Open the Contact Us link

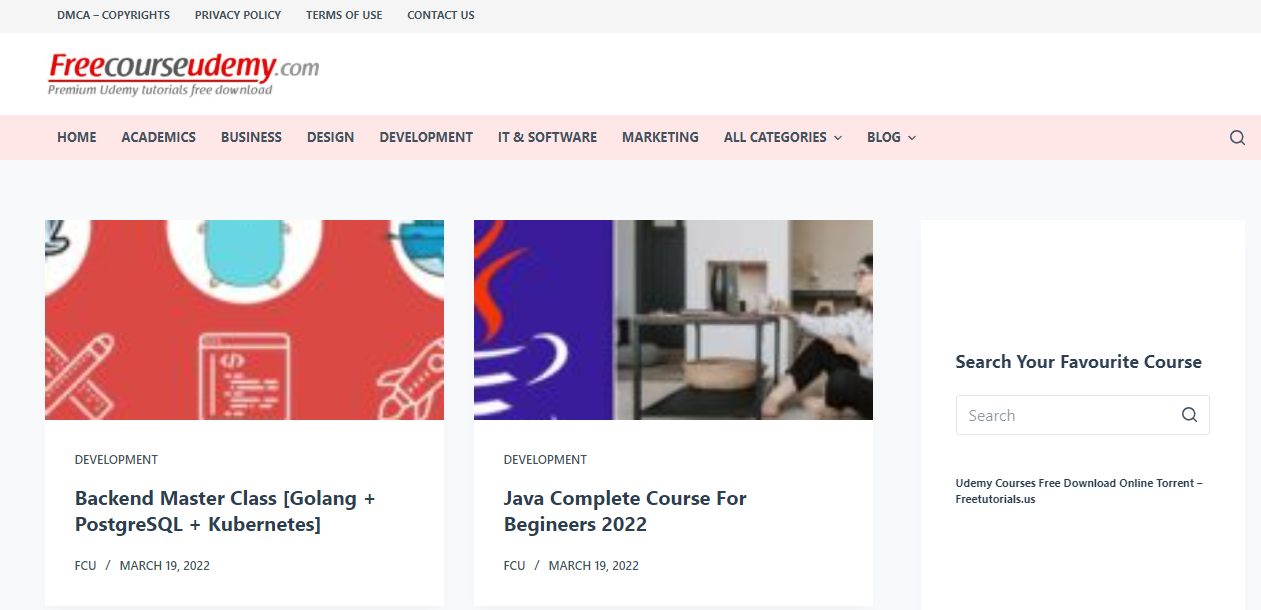tap(441, 15)
